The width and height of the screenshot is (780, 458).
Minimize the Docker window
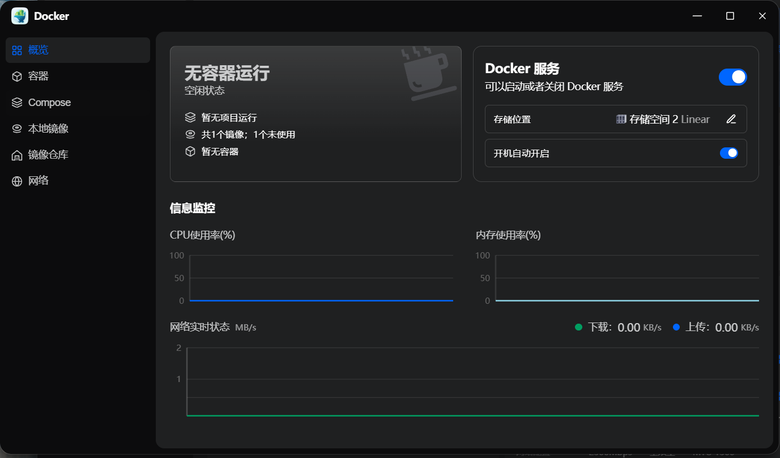tap(697, 16)
